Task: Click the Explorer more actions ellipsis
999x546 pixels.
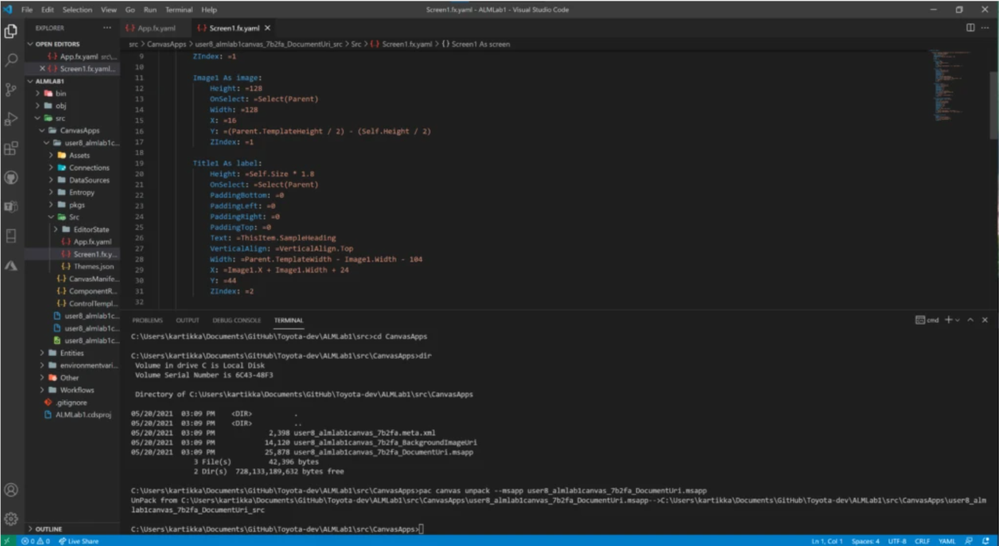Action: 107,28
